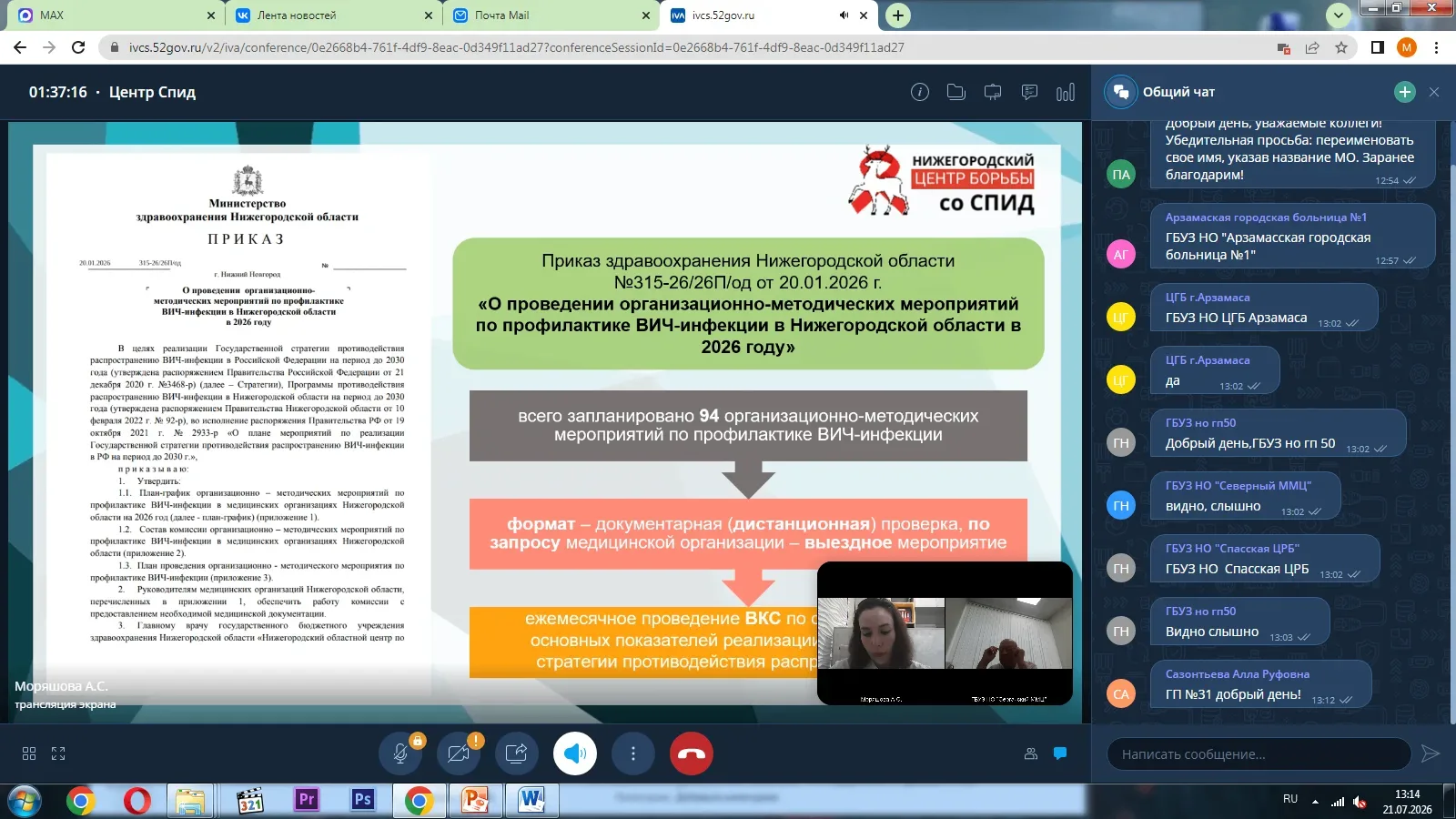Click the Написать сообщение input field
This screenshot has height=819, width=1456.
[1259, 753]
